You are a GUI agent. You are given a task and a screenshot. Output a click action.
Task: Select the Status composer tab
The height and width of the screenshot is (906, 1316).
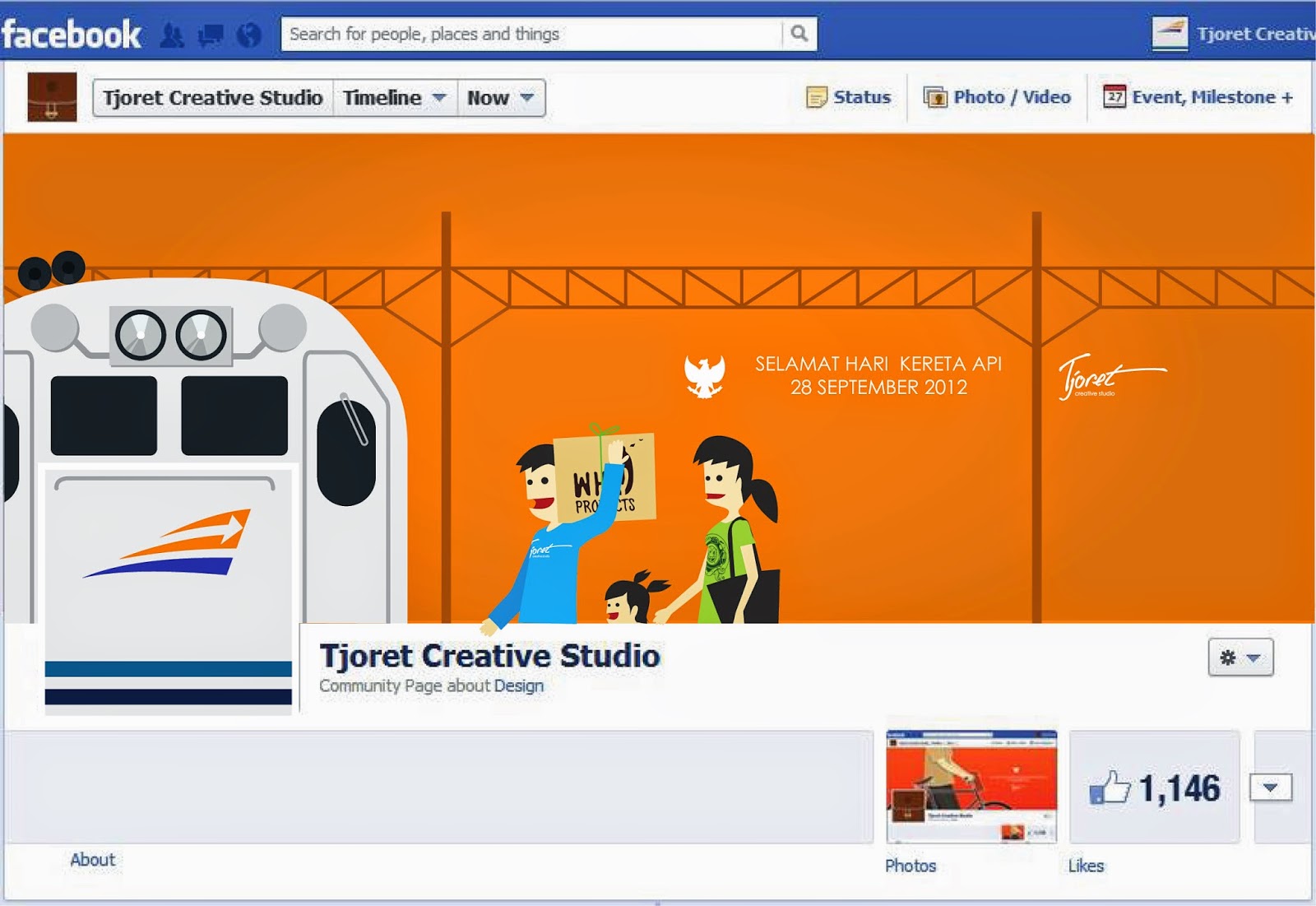click(x=849, y=97)
